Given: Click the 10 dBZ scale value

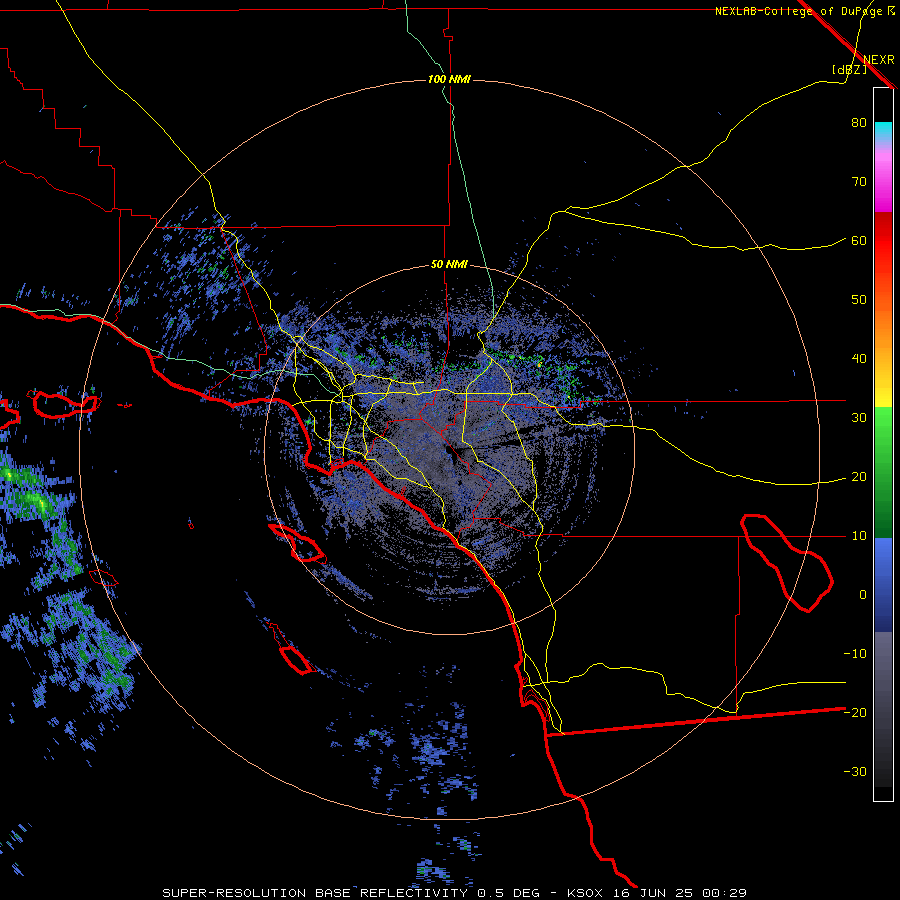Looking at the screenshot, I should 859,536.
